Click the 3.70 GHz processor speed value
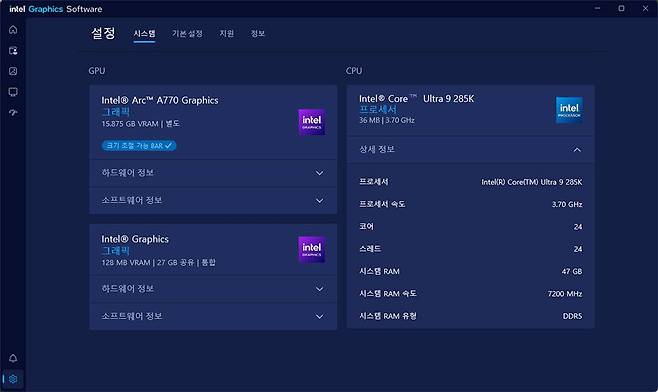This screenshot has height=392, width=658. click(567, 204)
